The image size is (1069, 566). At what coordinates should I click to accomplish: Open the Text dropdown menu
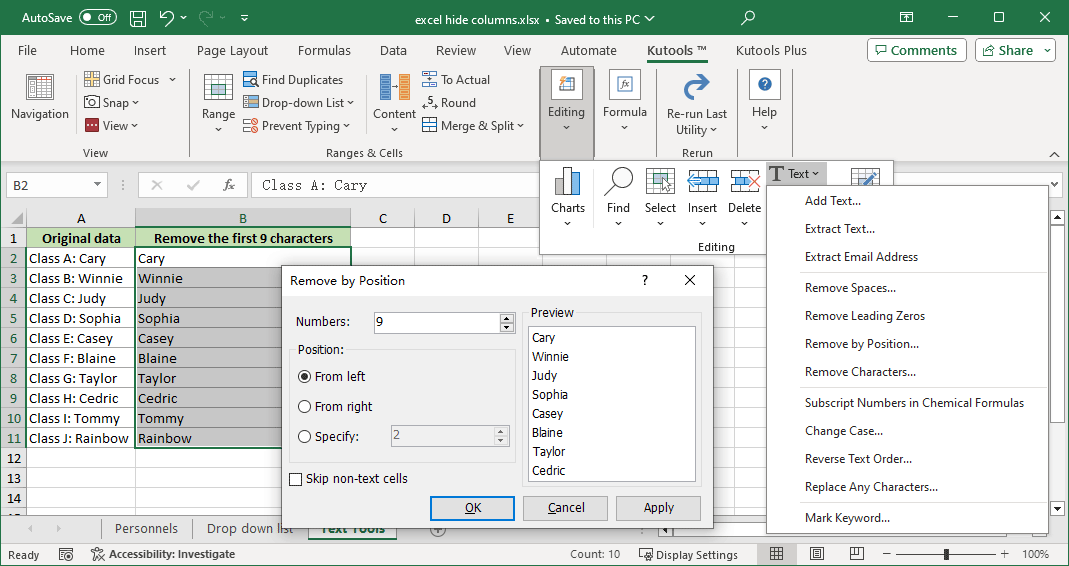click(x=795, y=174)
